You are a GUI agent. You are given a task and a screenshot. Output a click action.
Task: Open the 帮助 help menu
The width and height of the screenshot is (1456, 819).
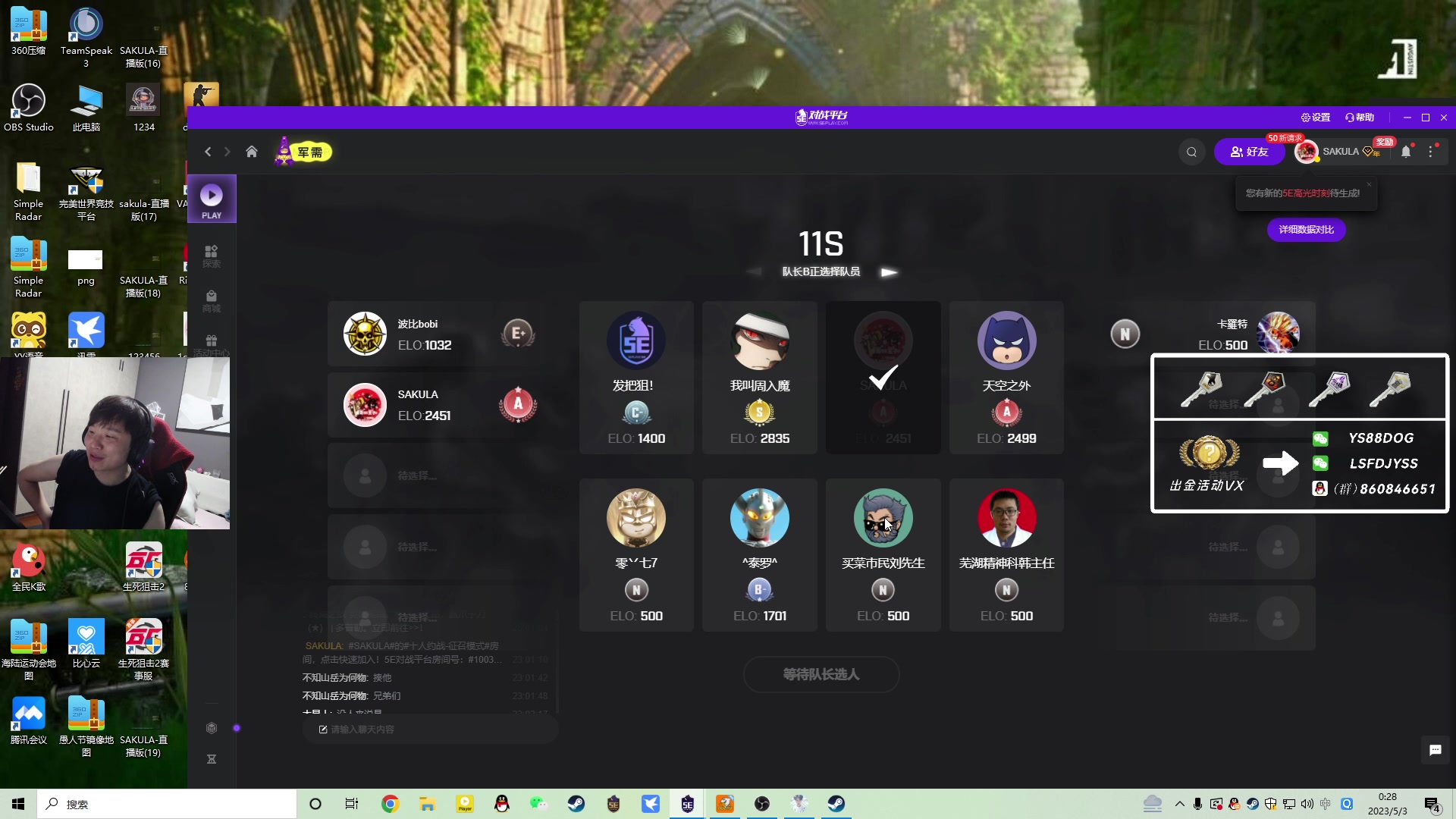[x=1360, y=118]
